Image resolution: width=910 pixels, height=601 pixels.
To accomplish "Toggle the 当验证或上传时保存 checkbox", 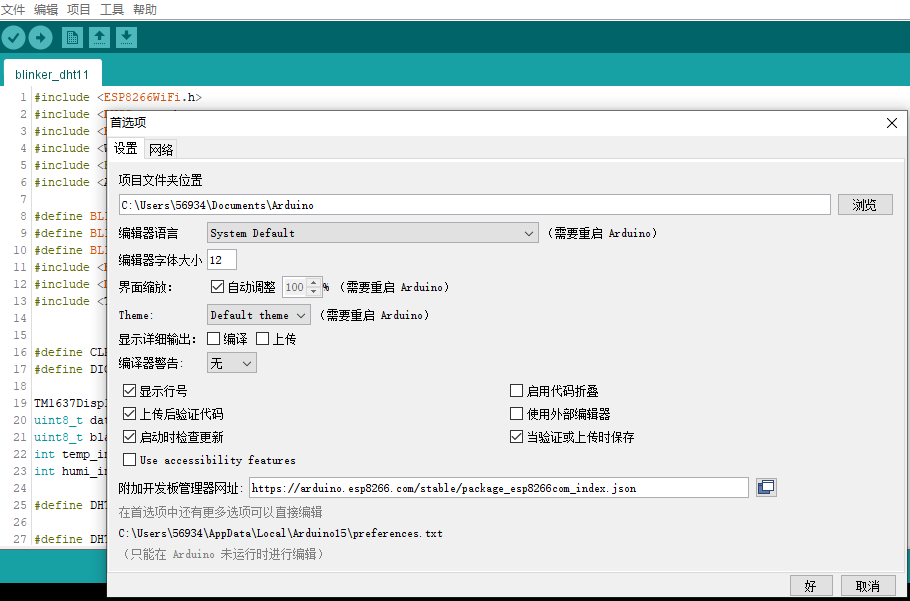I will 517,437.
